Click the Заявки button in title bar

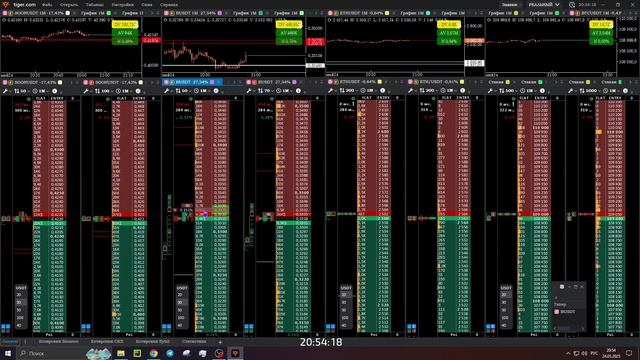point(509,4)
